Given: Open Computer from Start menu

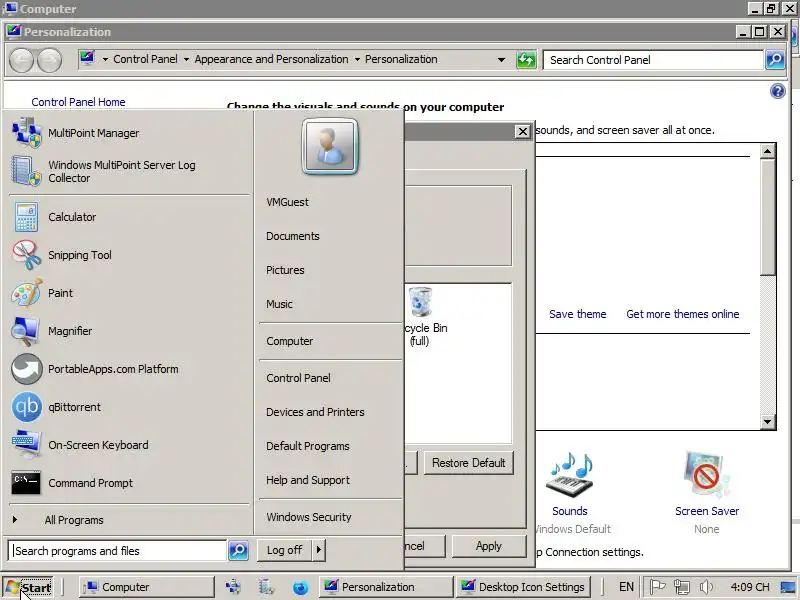Looking at the screenshot, I should (x=289, y=341).
